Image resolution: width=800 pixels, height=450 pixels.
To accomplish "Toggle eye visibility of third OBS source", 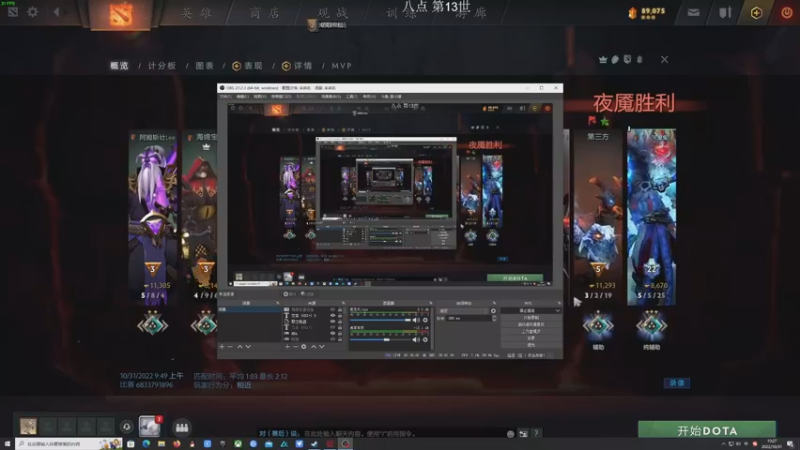I will coord(333,321).
